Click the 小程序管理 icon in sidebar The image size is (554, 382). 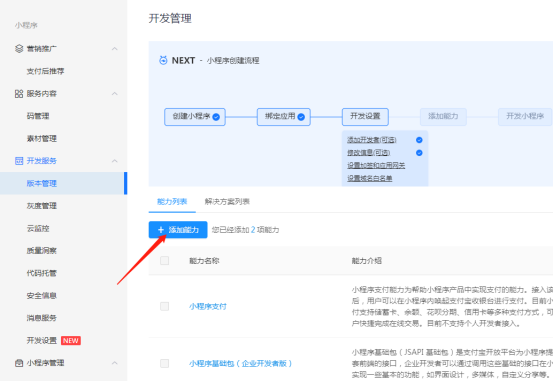(19, 363)
